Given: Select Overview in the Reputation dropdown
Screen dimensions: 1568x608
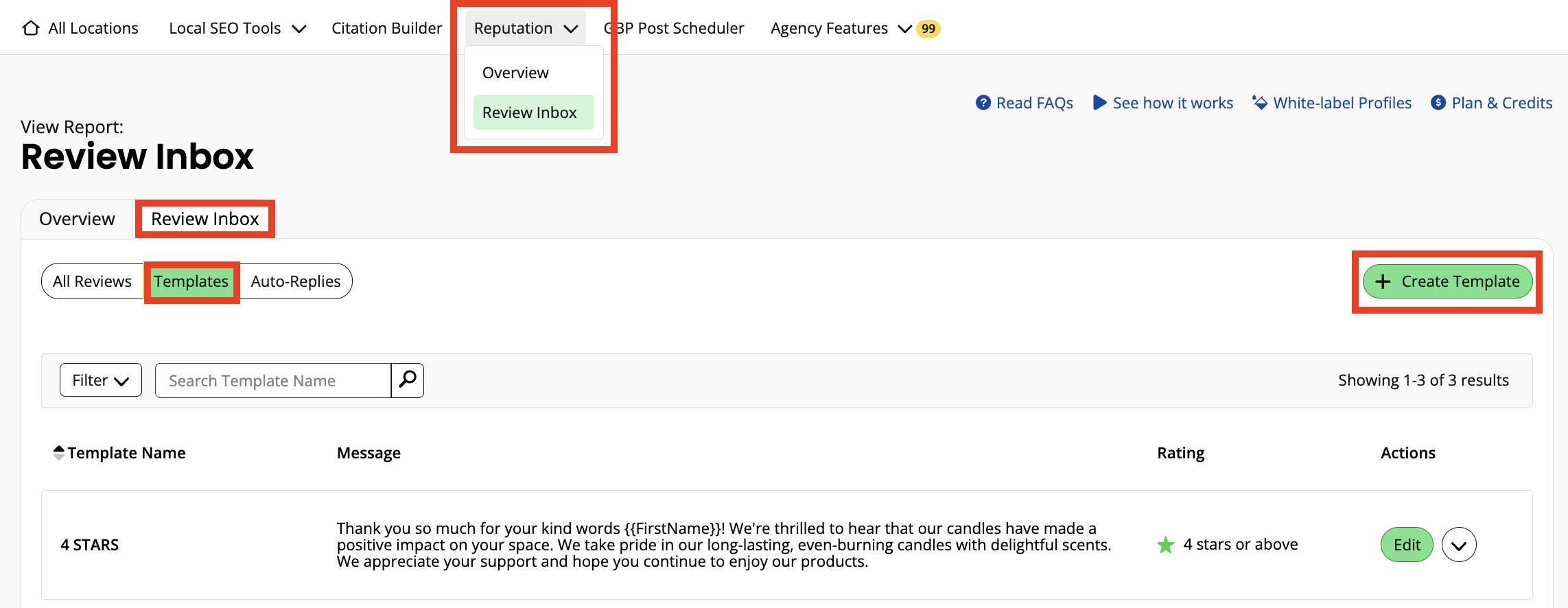Looking at the screenshot, I should (x=515, y=73).
